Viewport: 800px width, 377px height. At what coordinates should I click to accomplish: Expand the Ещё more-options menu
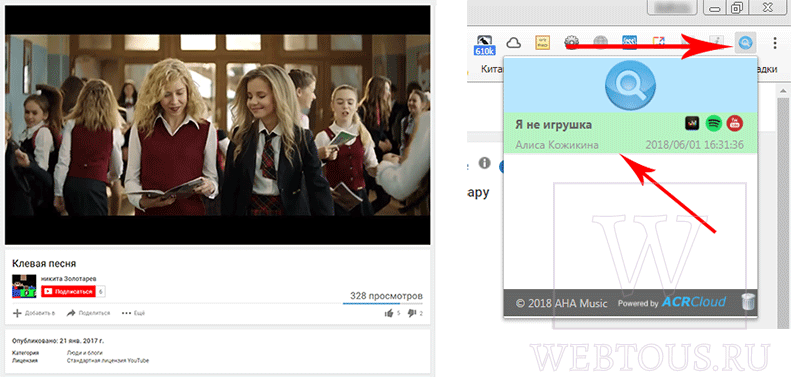133,313
